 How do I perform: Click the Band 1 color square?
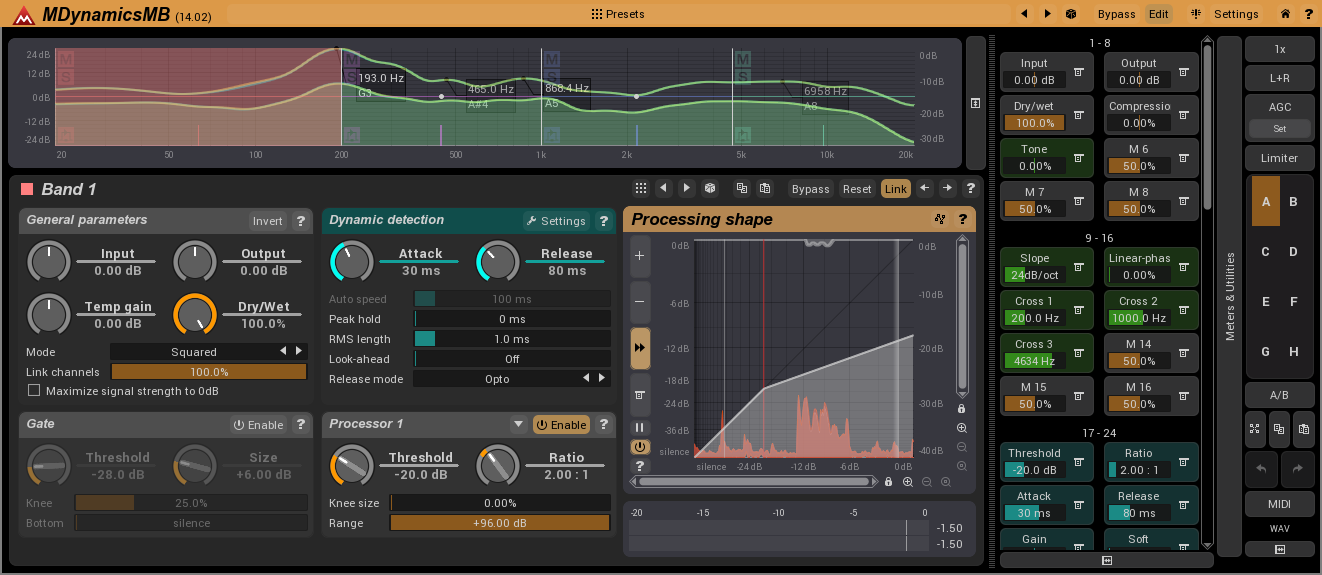pyautogui.click(x=27, y=188)
